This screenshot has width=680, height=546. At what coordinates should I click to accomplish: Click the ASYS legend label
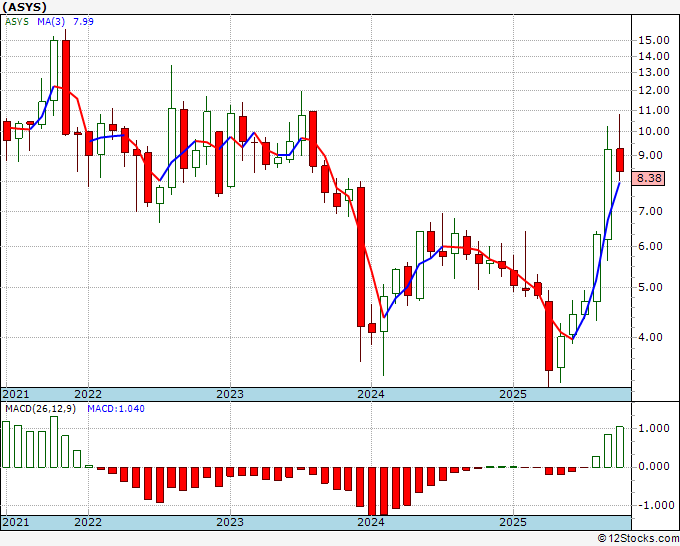(17, 22)
